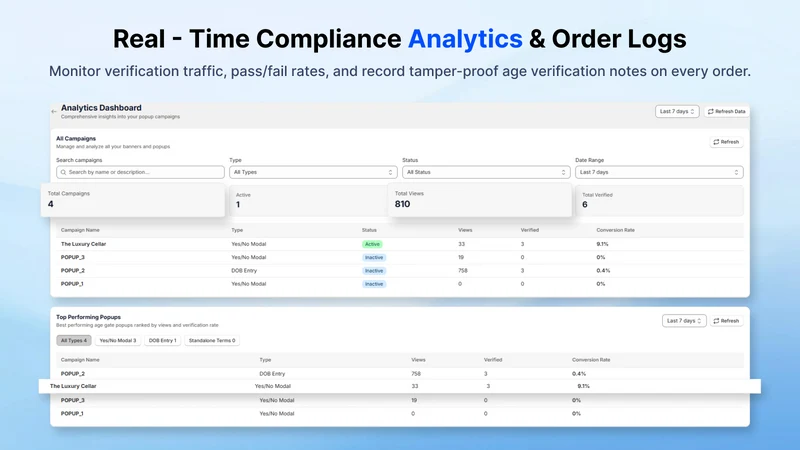This screenshot has height=450, width=800.
Task: Click the back arrow beside Analytics Dashboard
Action: tap(54, 111)
